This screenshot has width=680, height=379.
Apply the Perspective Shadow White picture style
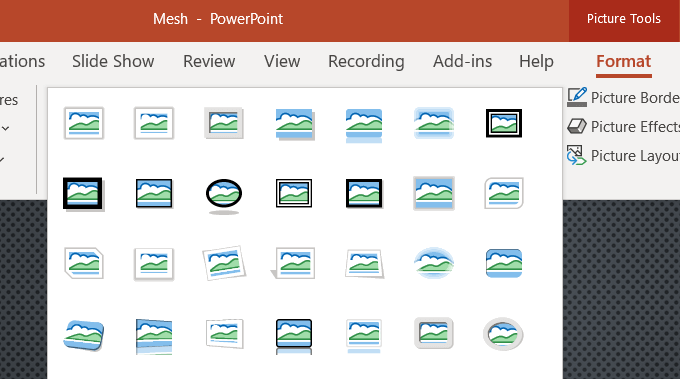293,263
